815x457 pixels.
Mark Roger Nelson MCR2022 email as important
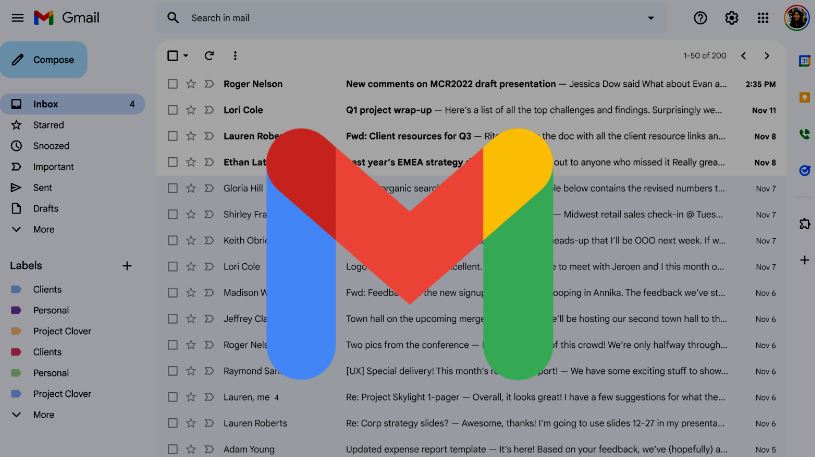[x=209, y=84]
